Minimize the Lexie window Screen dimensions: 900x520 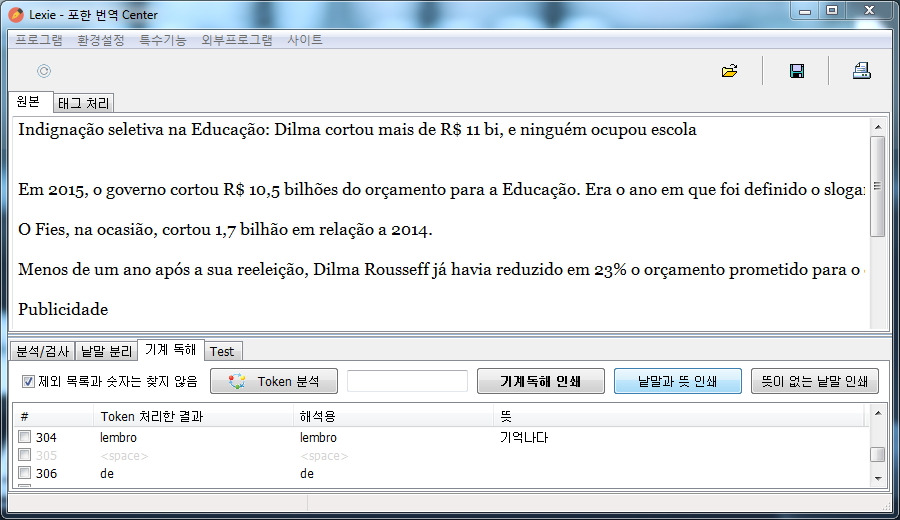(805, 11)
